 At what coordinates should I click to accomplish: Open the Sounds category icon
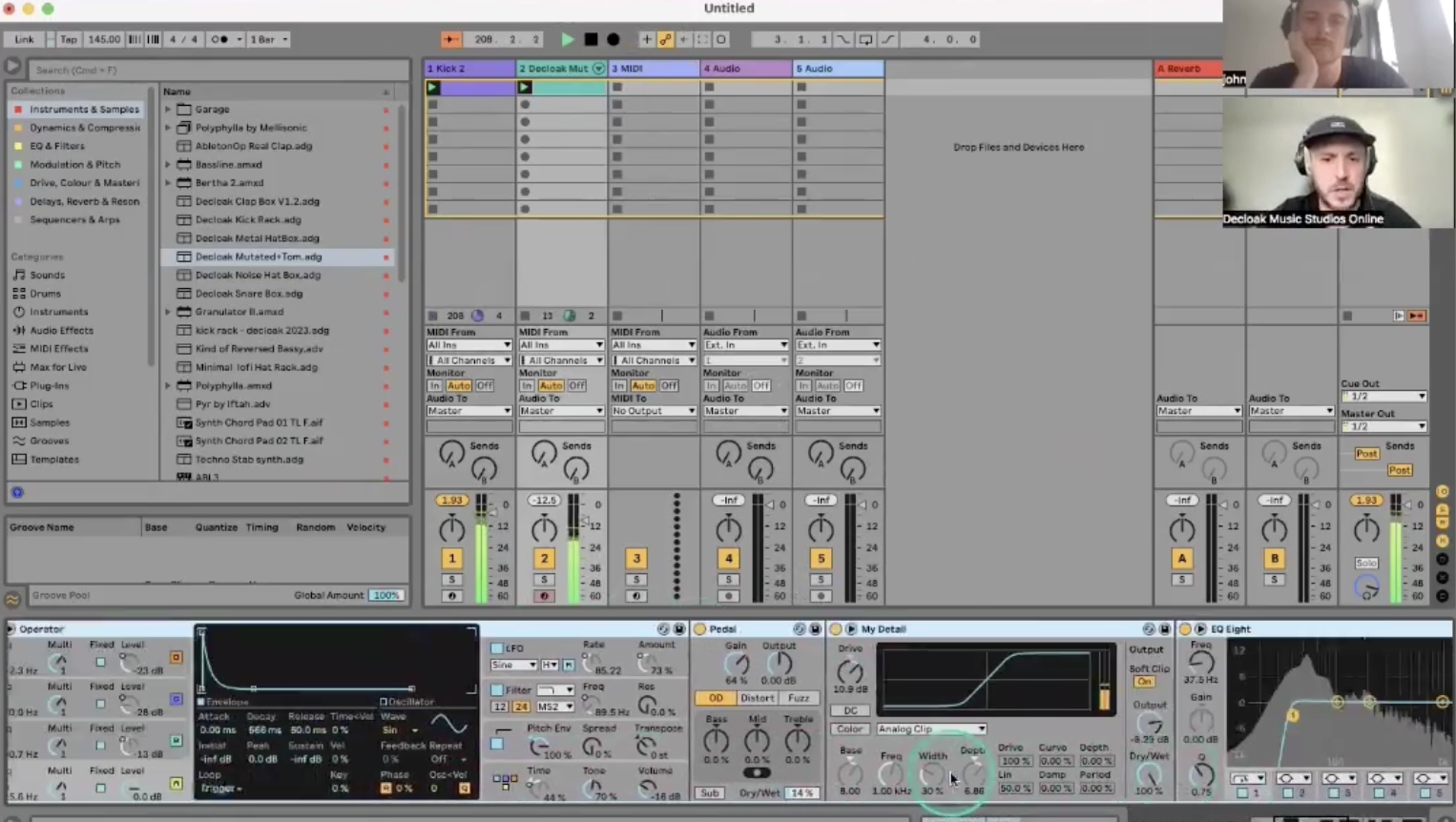18,275
